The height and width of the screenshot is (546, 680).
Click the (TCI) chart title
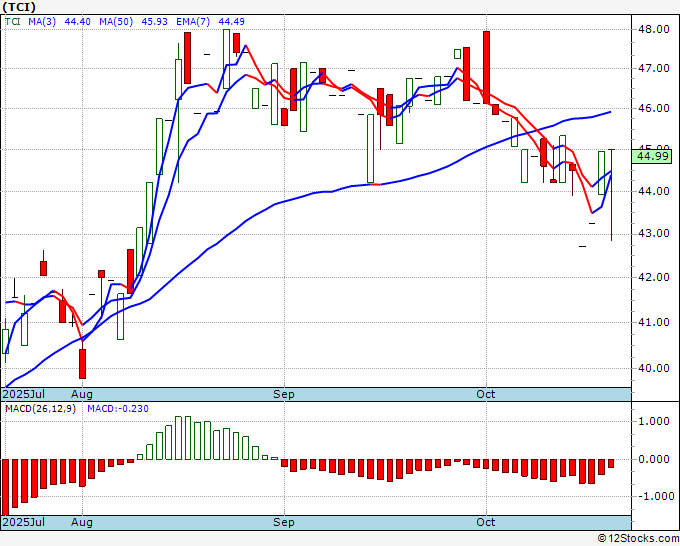[x=19, y=7]
